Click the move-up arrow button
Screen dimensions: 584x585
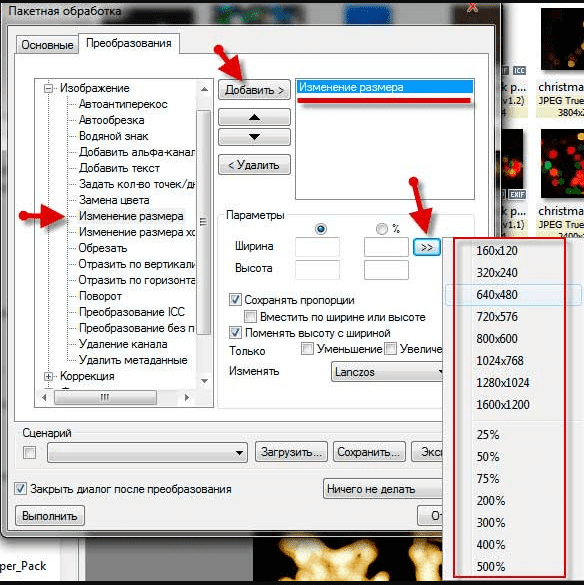[254, 117]
